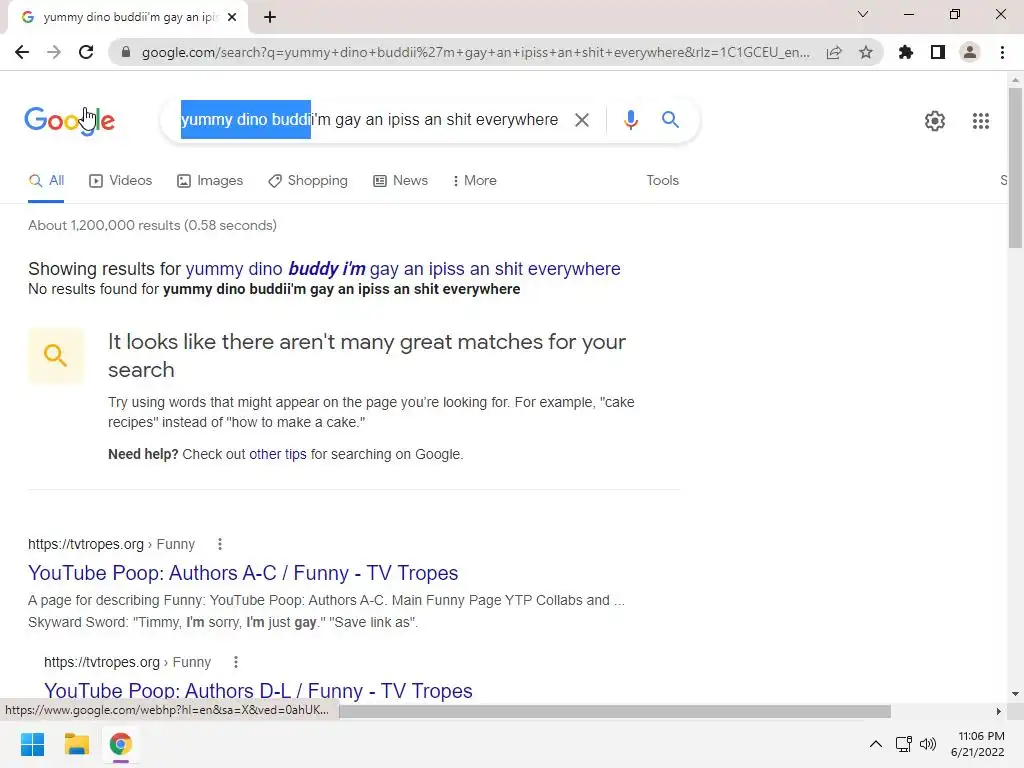The image size is (1024, 768).
Task: Open the Windows Start menu
Action: (32, 744)
